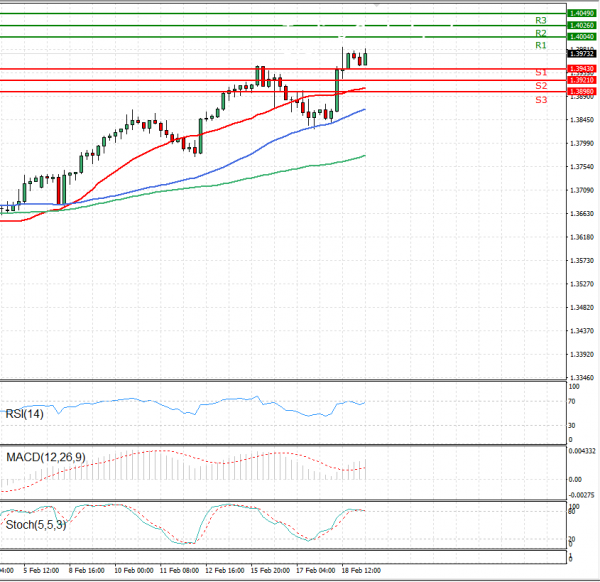
Task: Click the 1.34370 price axis value
Action: pos(582,331)
